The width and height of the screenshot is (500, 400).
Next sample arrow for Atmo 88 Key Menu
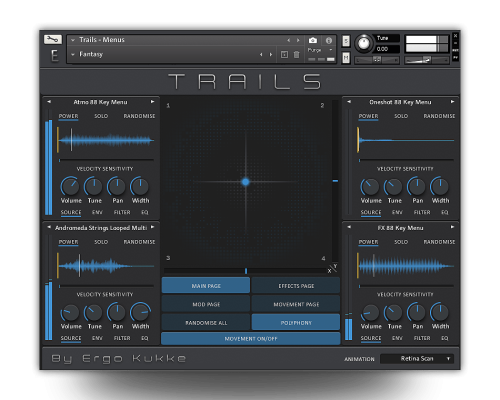(x=152, y=102)
